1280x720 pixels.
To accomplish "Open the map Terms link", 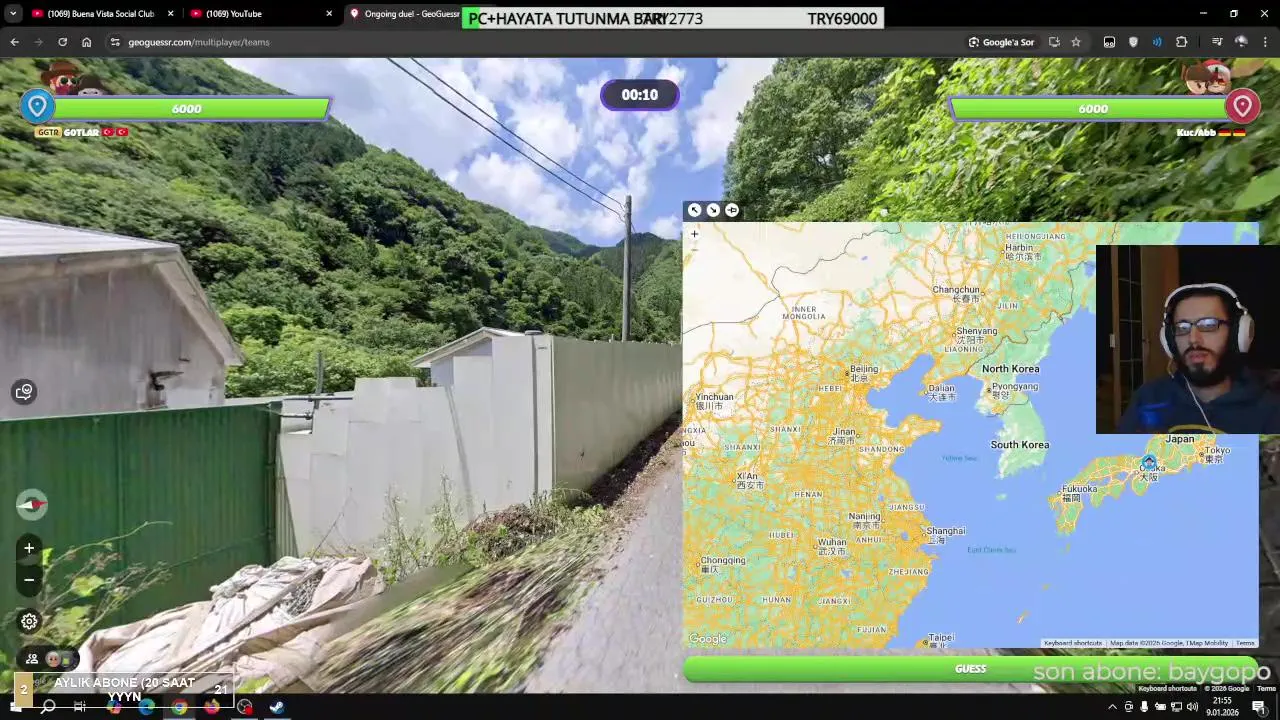I will coord(1245,643).
